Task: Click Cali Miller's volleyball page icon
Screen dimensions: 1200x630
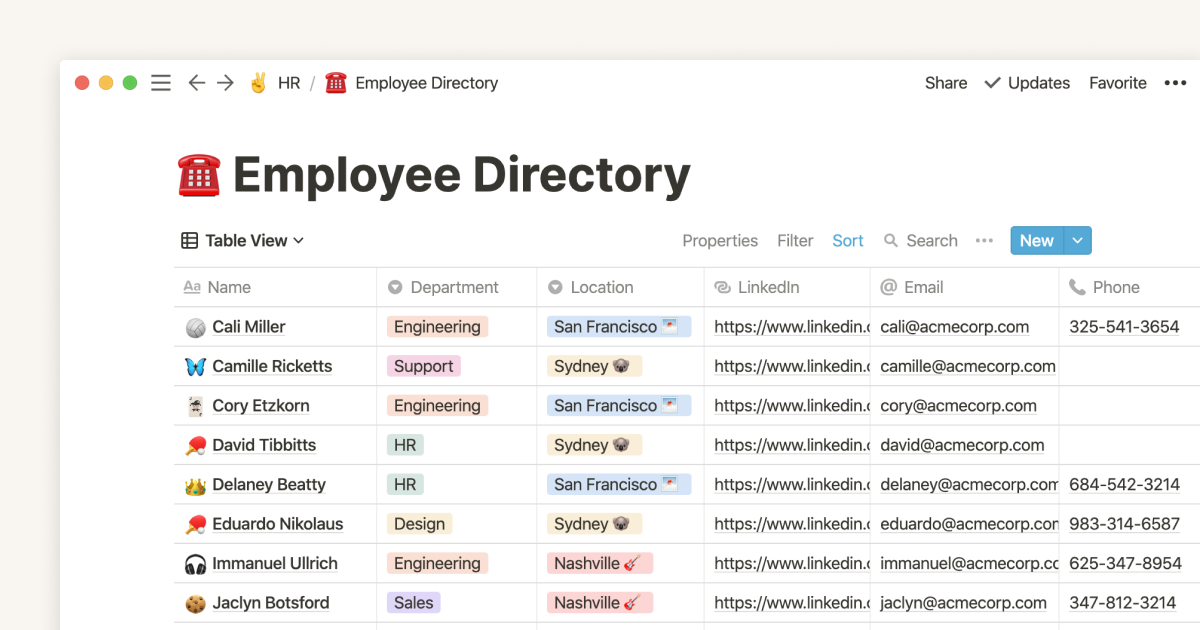Action: coord(195,327)
